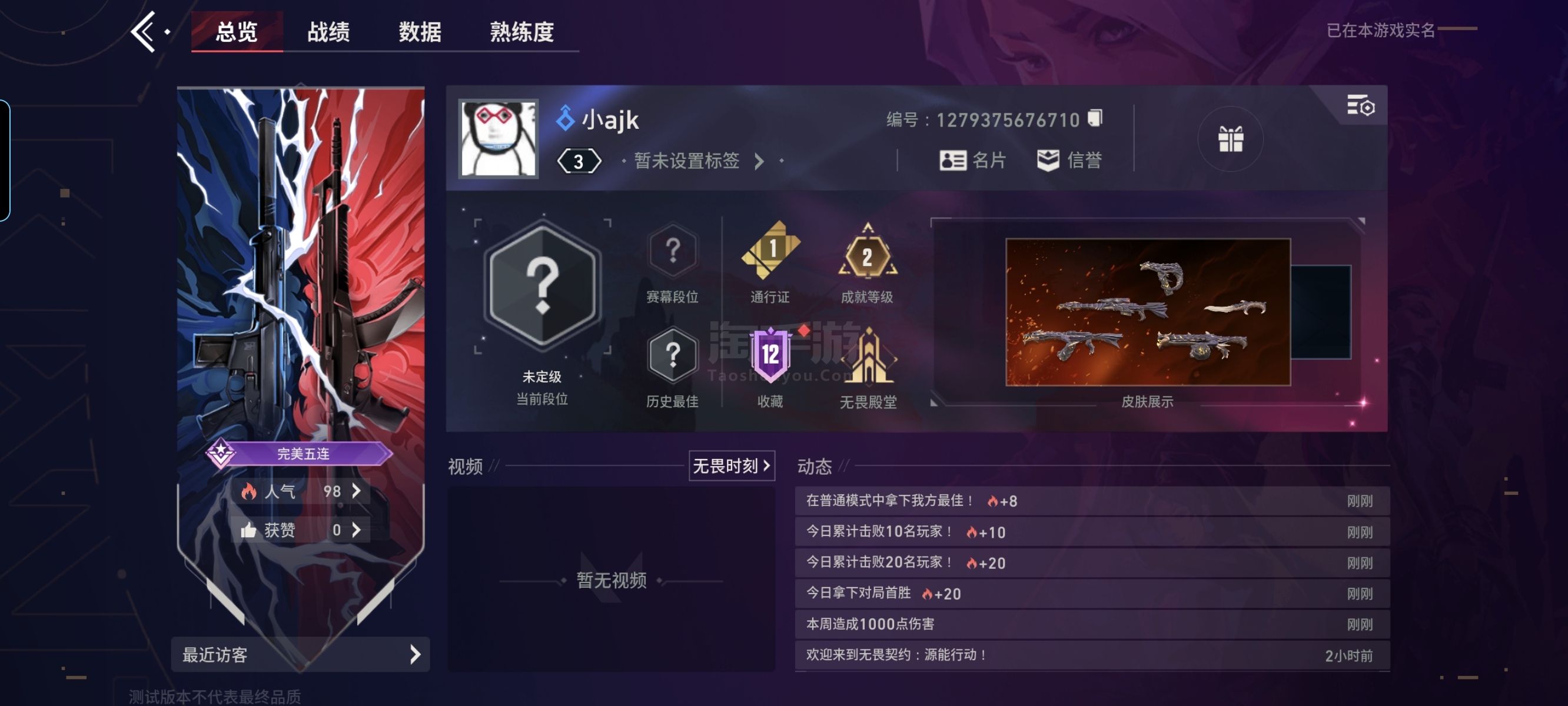This screenshot has width=1568, height=706.
Task: Expand the 暂未设置标签 tag chevron
Action: pos(759,161)
